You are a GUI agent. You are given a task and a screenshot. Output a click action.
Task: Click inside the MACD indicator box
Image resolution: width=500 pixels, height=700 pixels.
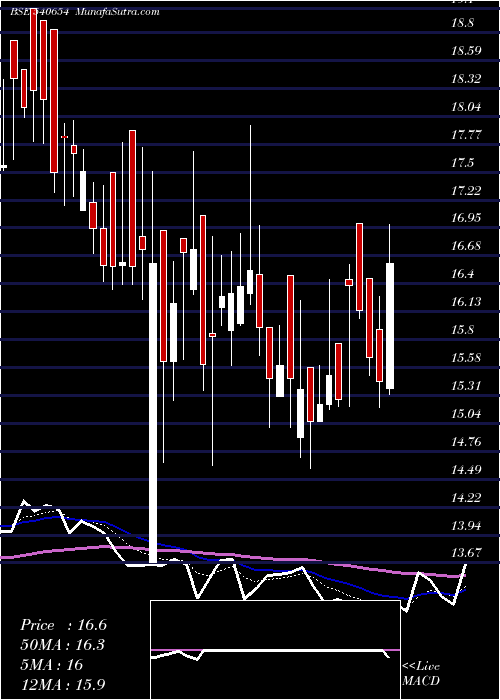pyautogui.click(x=275, y=650)
